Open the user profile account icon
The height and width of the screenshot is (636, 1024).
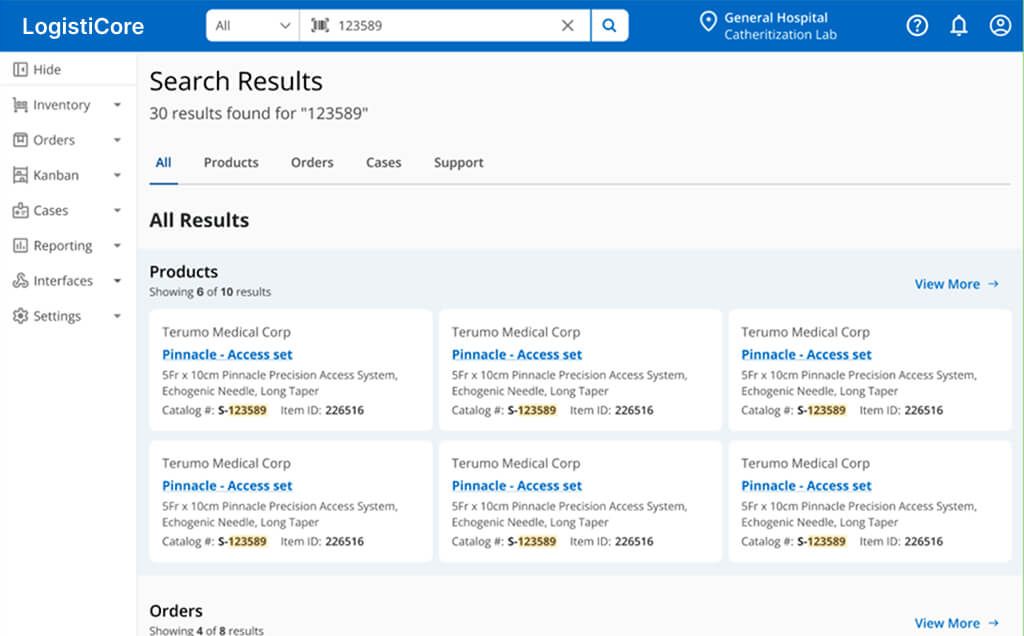coord(1000,26)
